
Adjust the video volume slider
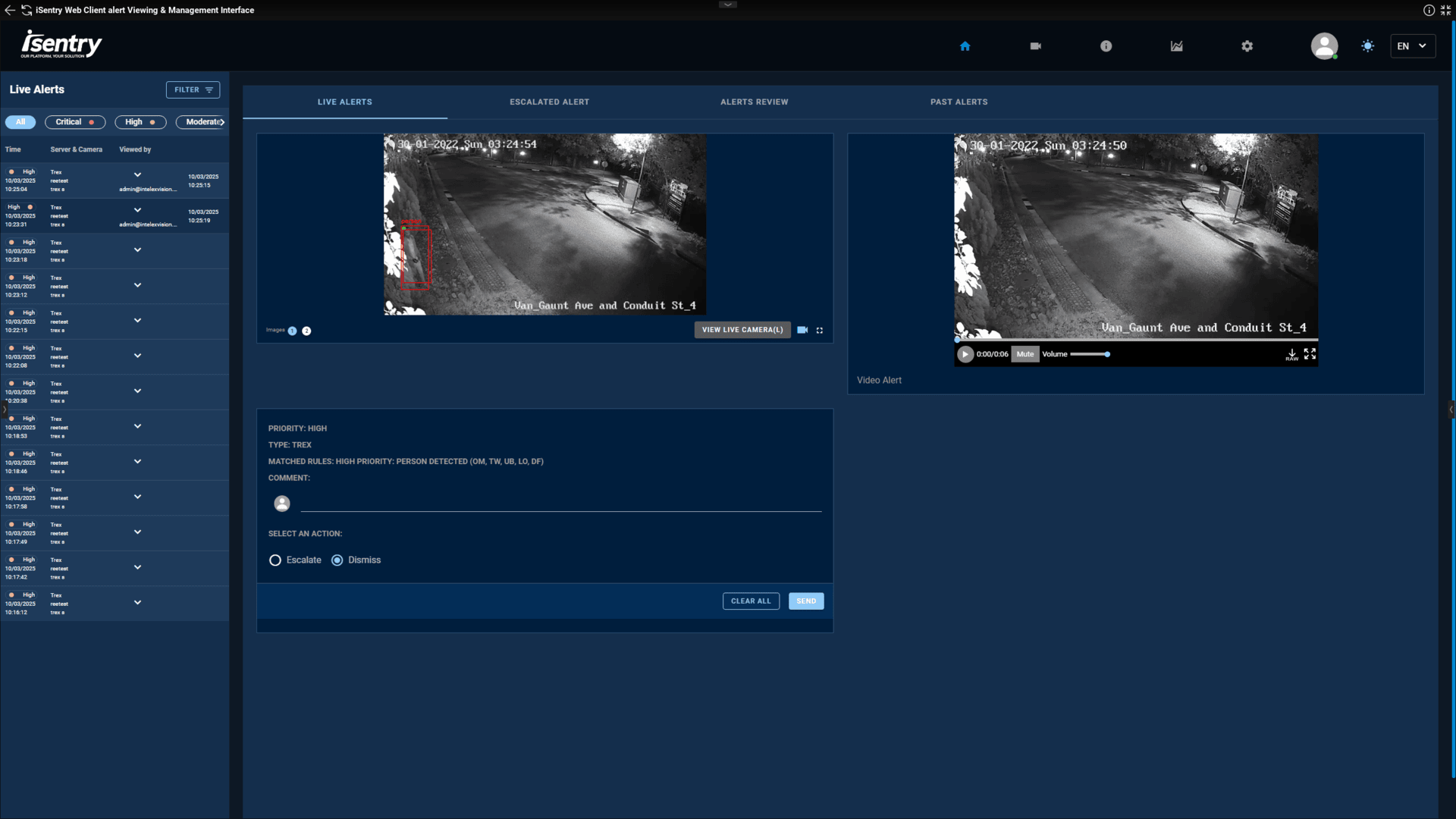[1090, 354]
